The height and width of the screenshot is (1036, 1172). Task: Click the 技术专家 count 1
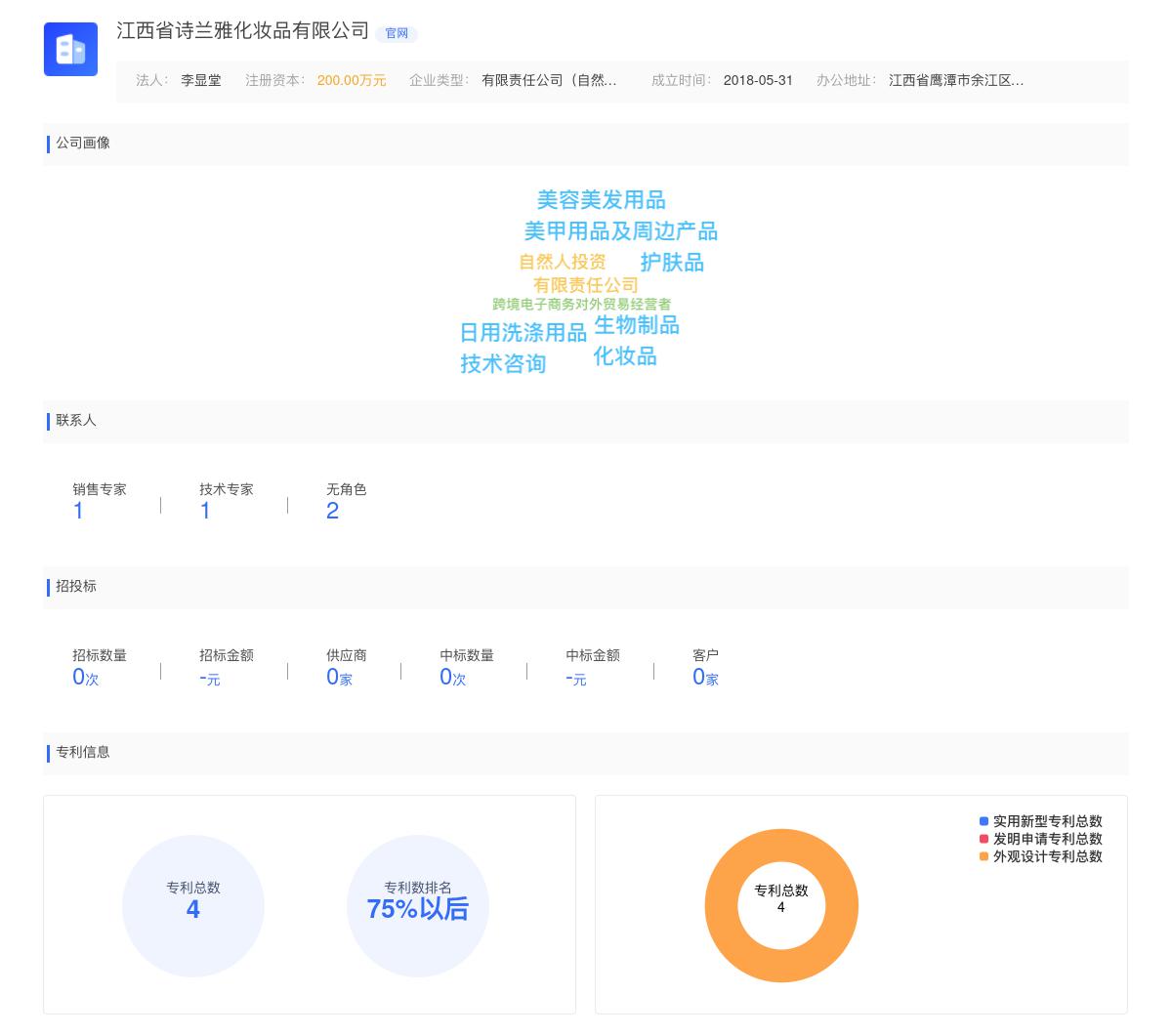[205, 512]
